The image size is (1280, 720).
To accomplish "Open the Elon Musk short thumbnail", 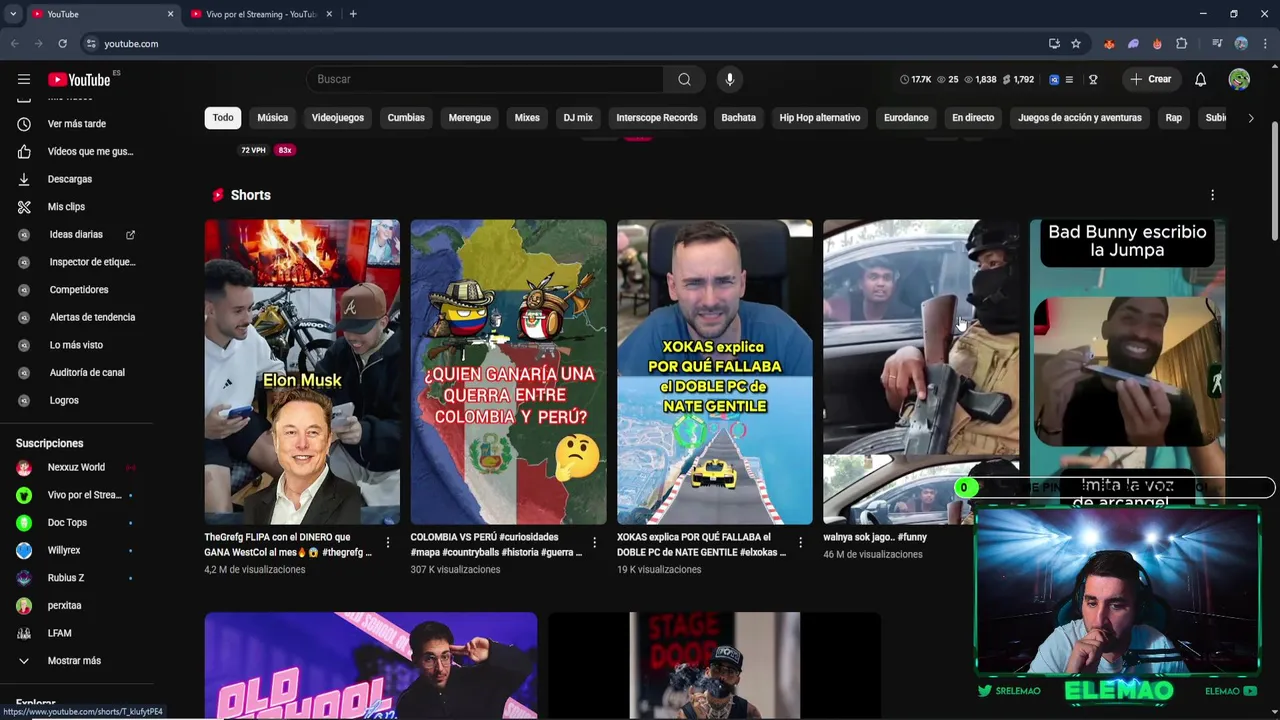I will 302,372.
